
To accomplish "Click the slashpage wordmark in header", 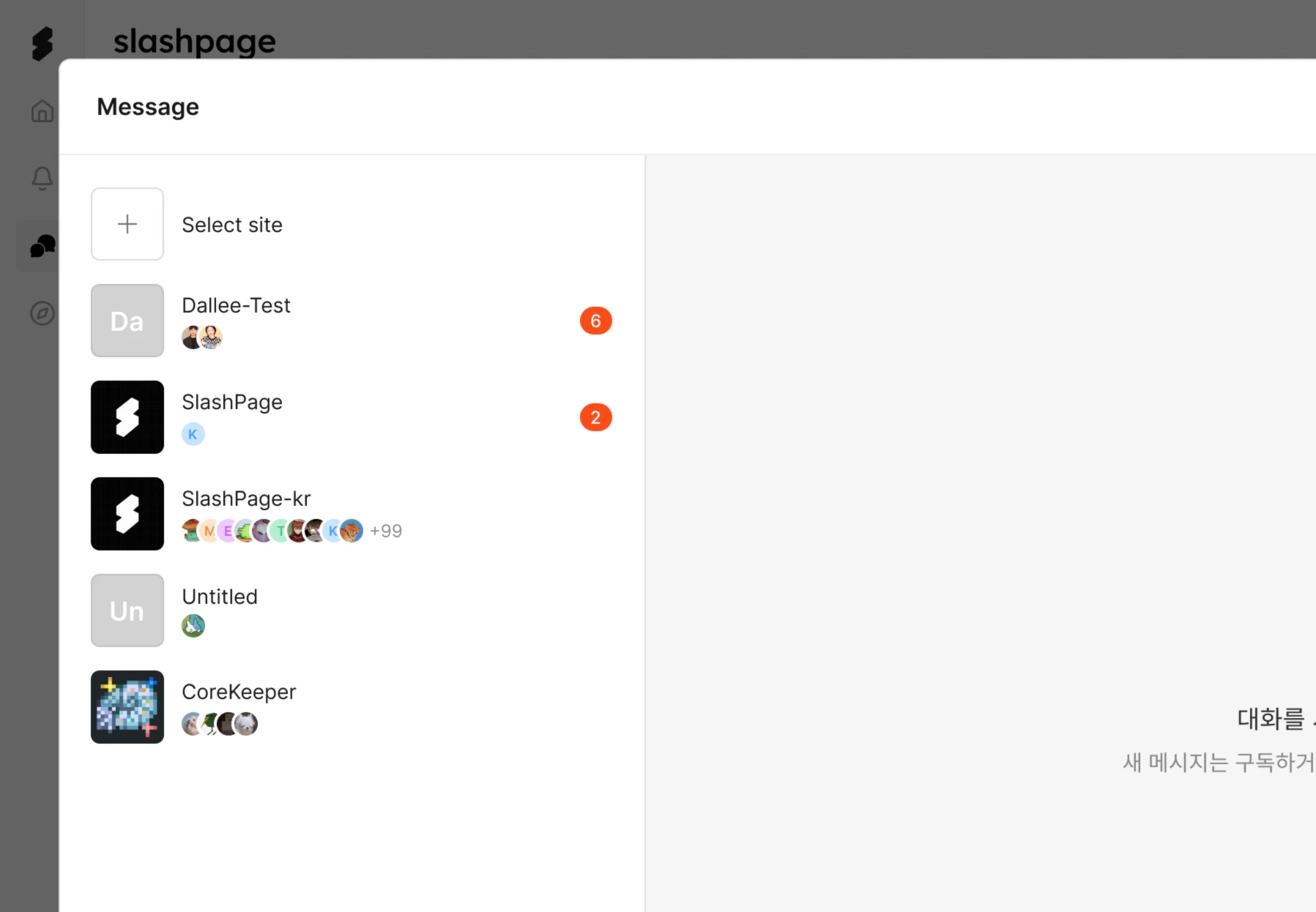I will [x=195, y=42].
